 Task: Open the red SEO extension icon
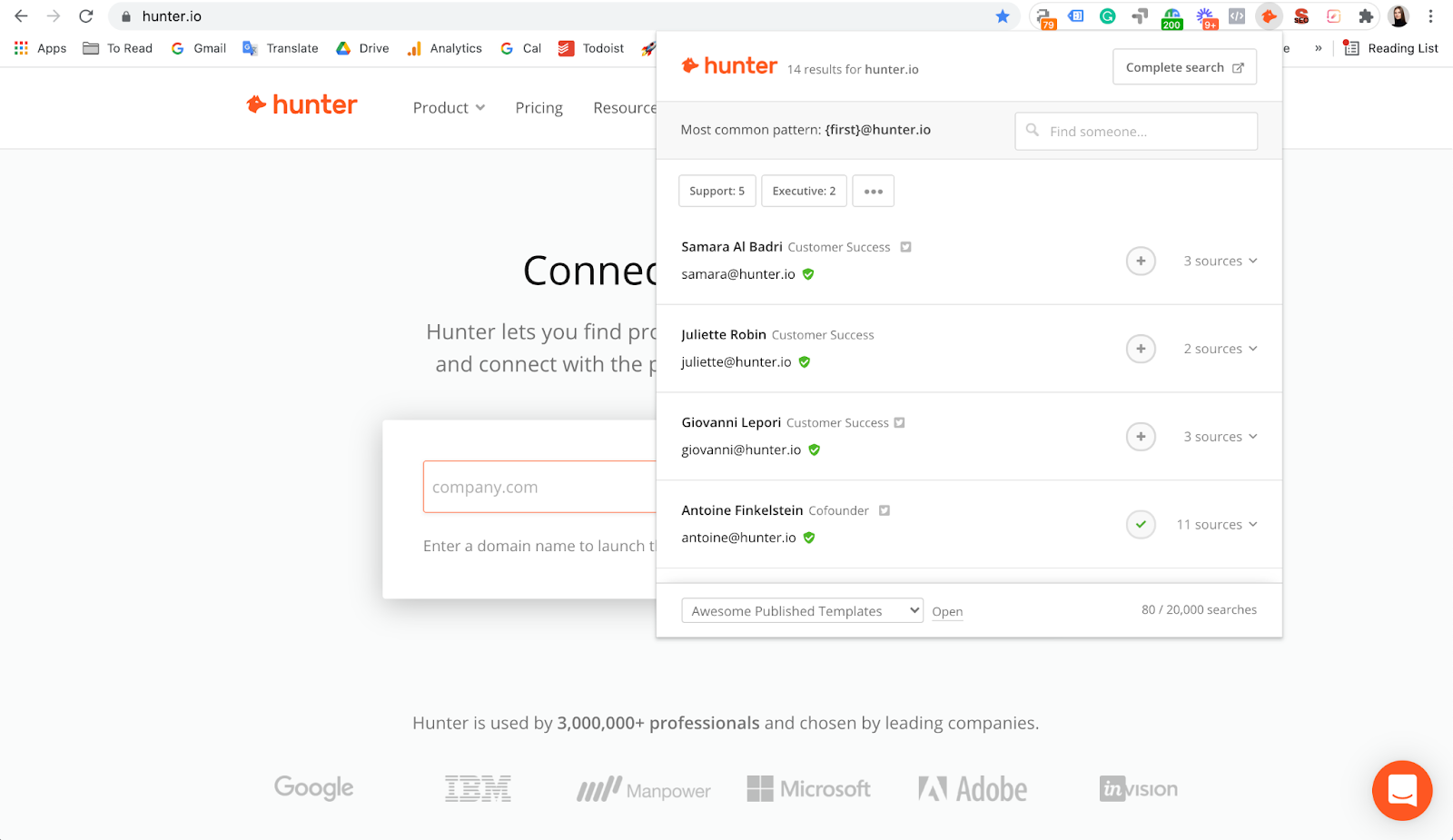click(x=1301, y=16)
